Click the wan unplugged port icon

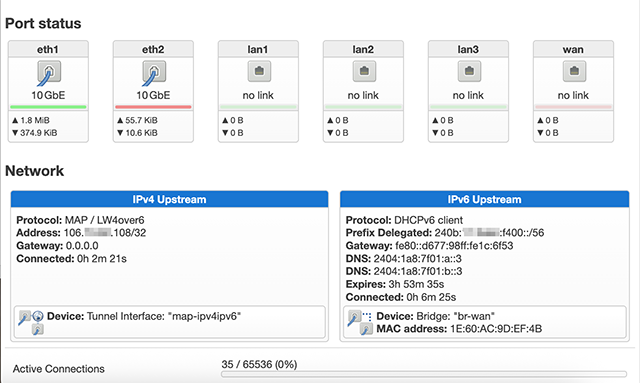pos(574,71)
